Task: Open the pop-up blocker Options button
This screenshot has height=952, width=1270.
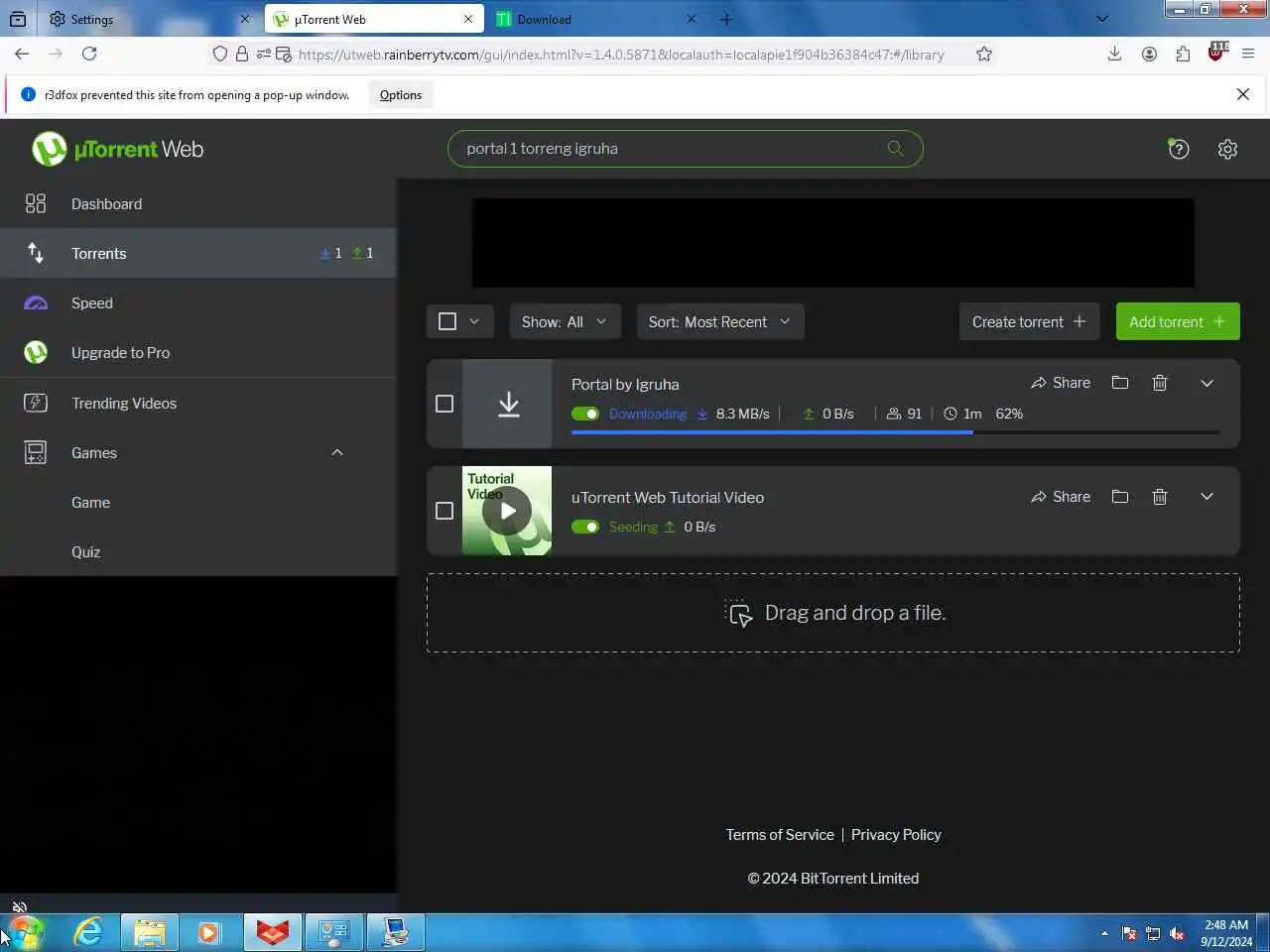Action: pos(401,94)
